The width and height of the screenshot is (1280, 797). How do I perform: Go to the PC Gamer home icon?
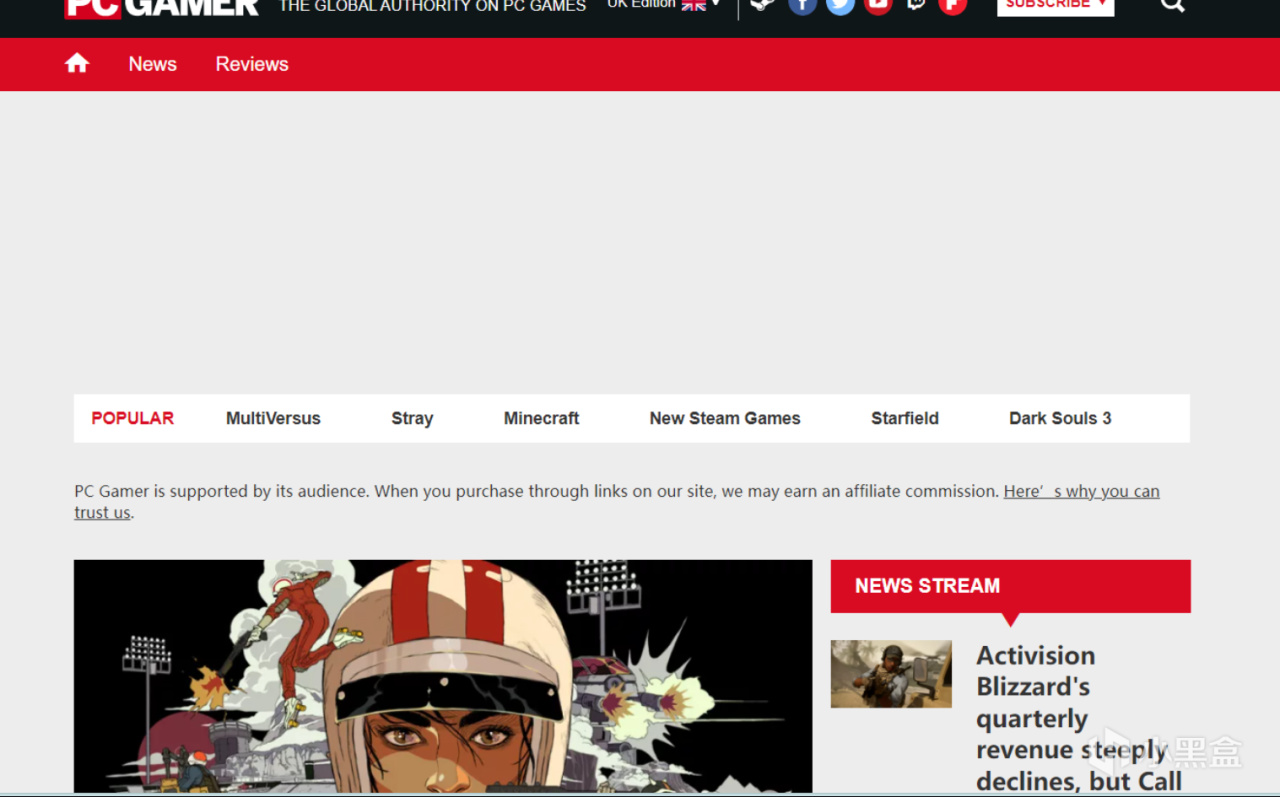77,64
